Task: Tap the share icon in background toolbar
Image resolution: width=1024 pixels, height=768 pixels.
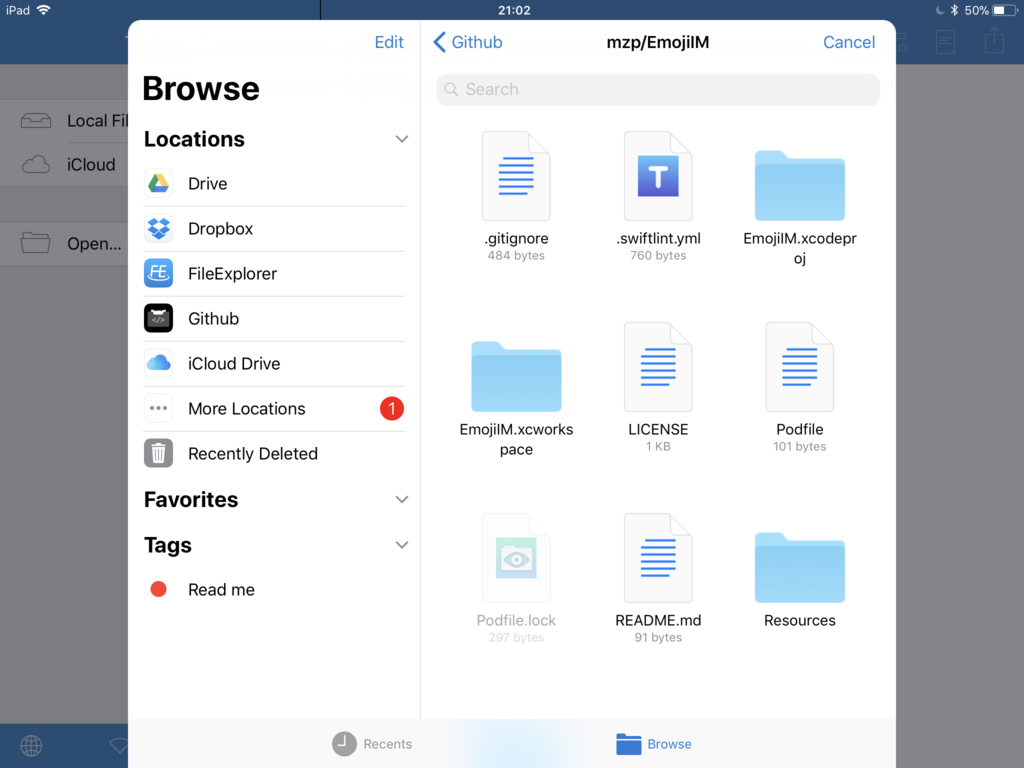Action: click(994, 40)
